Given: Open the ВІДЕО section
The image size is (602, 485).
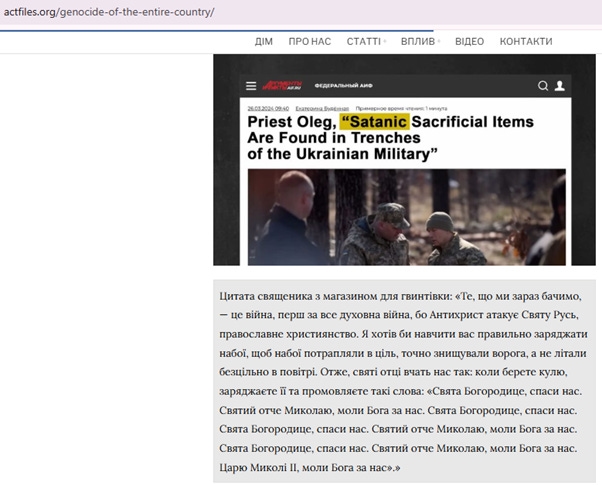Looking at the screenshot, I should [470, 41].
